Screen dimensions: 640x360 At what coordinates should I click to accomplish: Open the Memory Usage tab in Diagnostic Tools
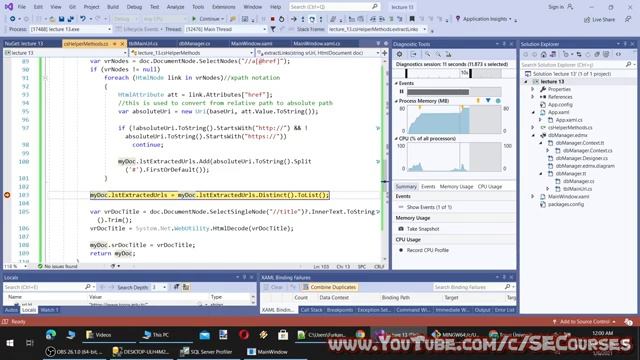456,187
